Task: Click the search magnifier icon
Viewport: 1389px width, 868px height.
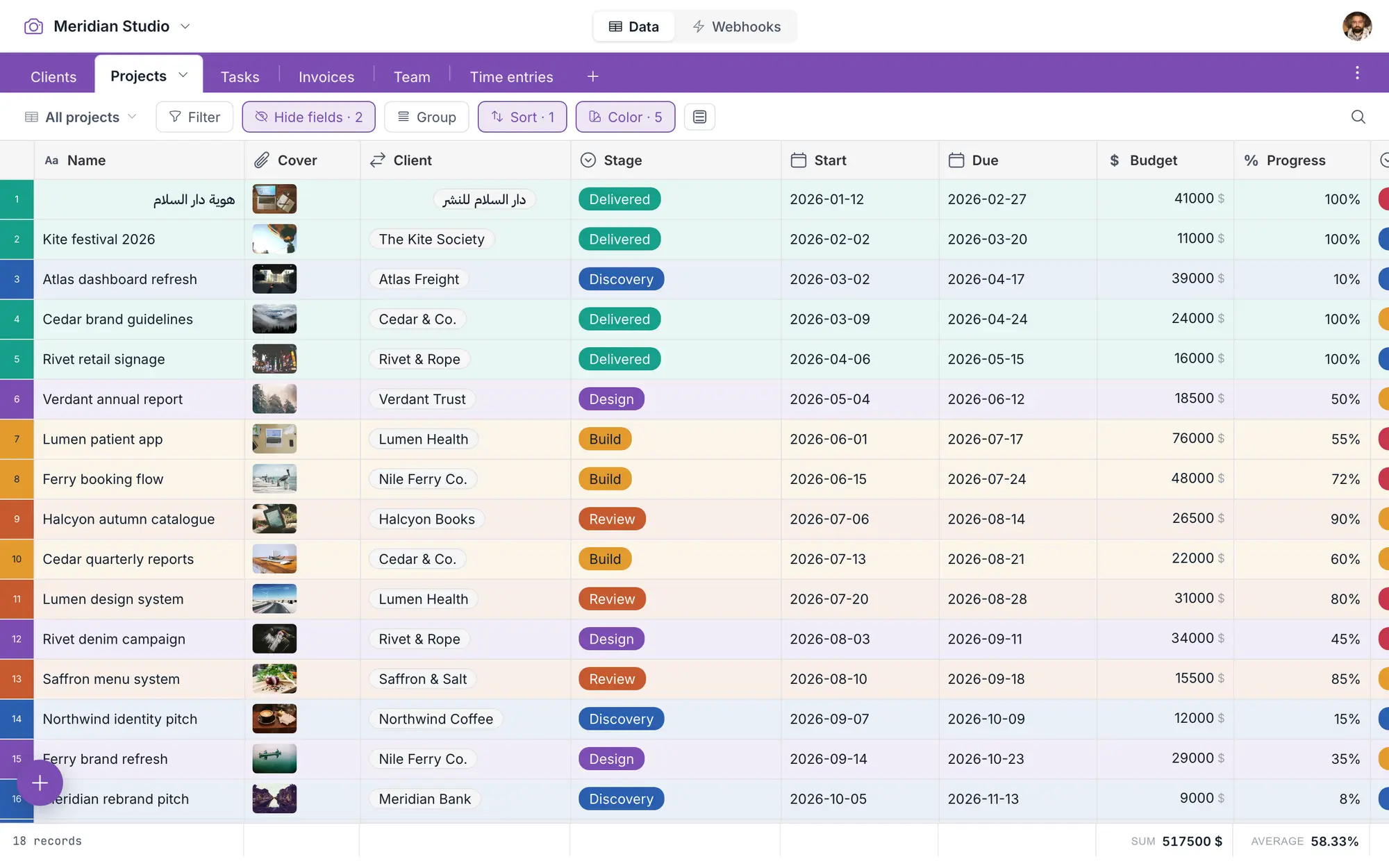Action: [x=1358, y=117]
